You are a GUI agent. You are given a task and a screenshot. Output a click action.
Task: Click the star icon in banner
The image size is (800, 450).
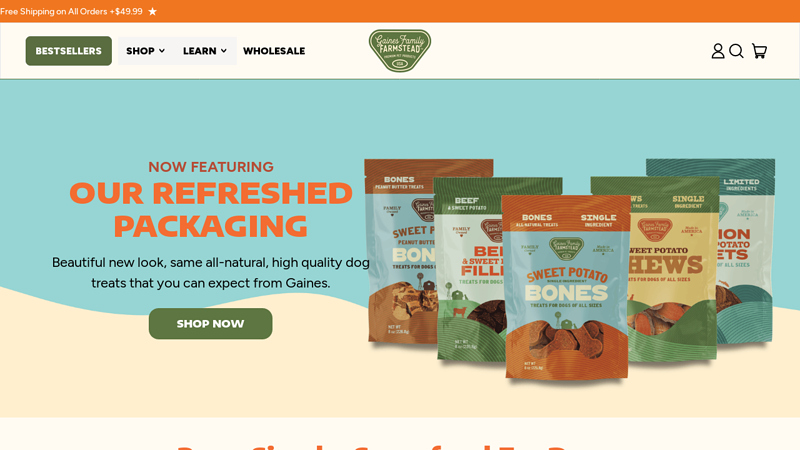click(x=153, y=11)
